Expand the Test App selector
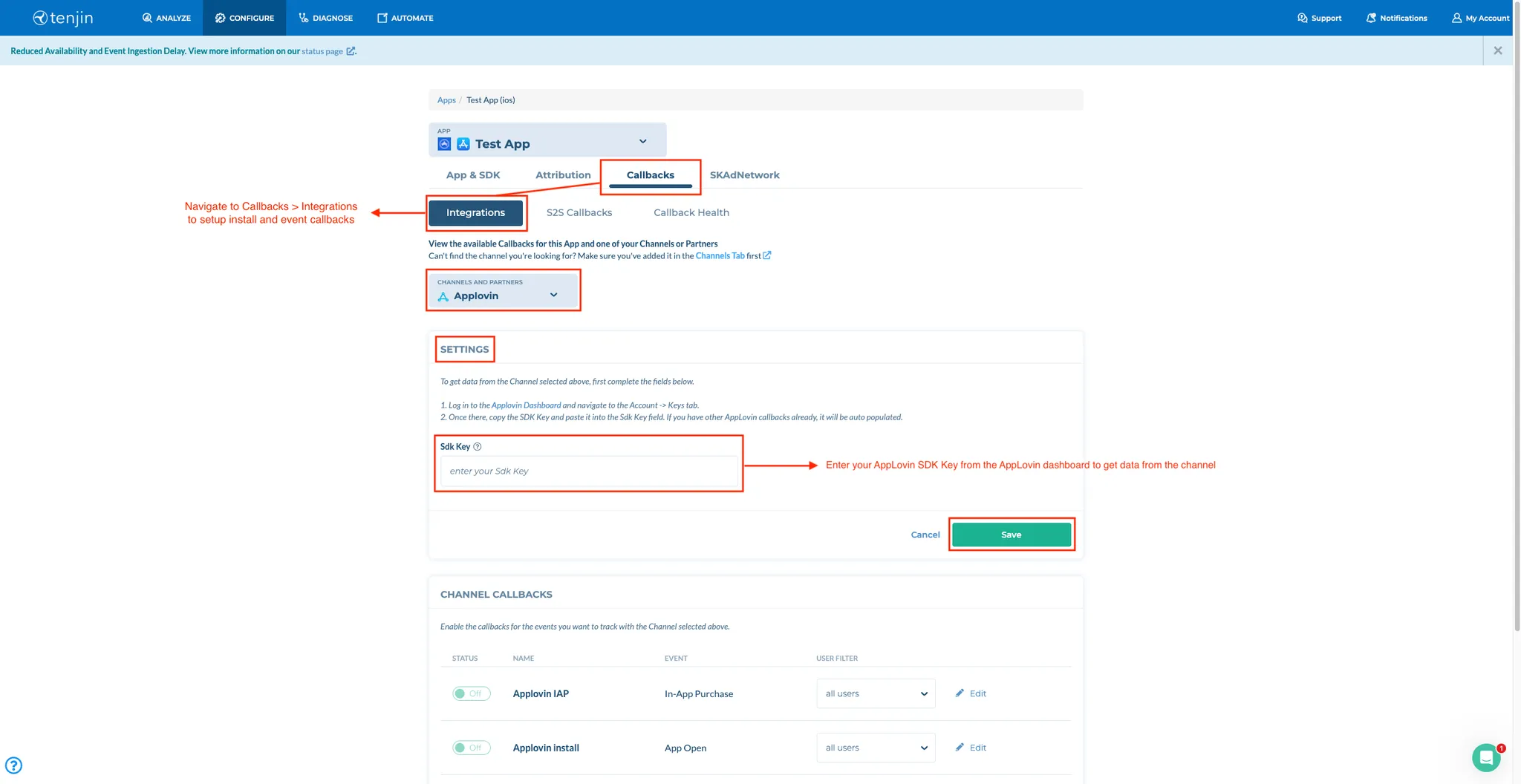The height and width of the screenshot is (784, 1521). [x=547, y=140]
